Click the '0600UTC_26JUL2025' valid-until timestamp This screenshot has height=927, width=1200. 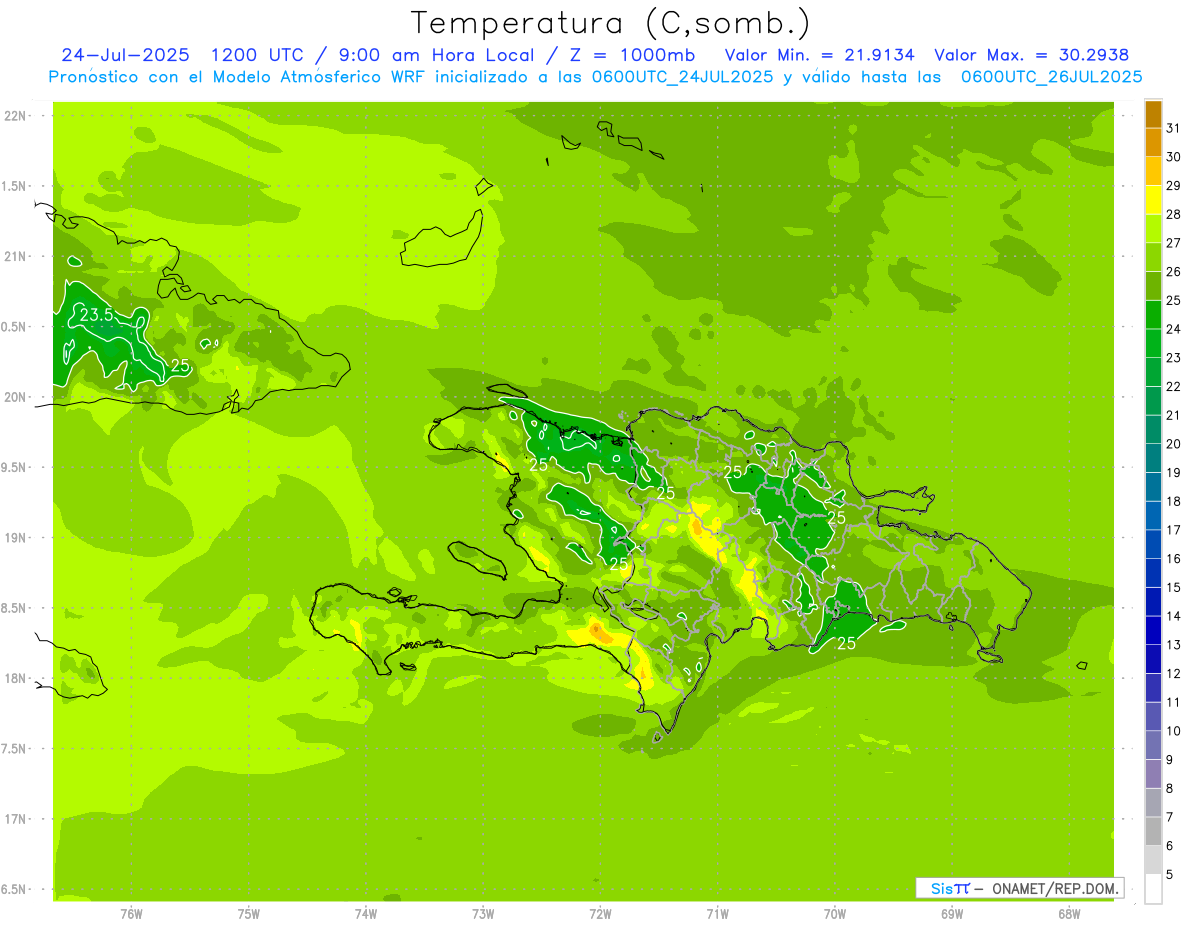pos(1051,77)
